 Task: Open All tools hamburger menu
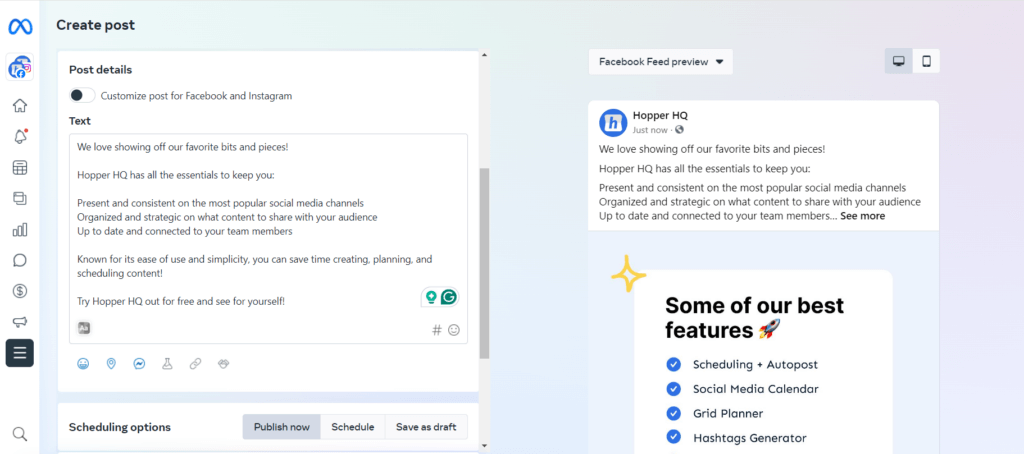pyautogui.click(x=20, y=353)
